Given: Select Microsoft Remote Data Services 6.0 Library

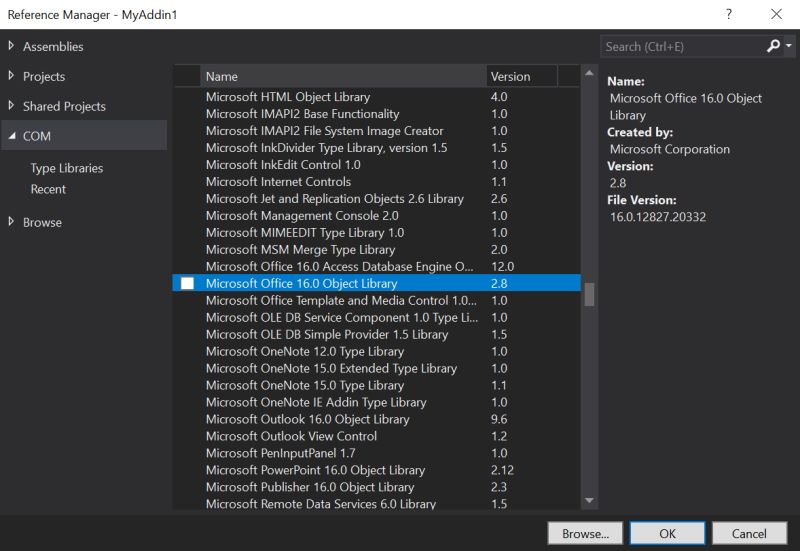Looking at the screenshot, I should (377, 503).
